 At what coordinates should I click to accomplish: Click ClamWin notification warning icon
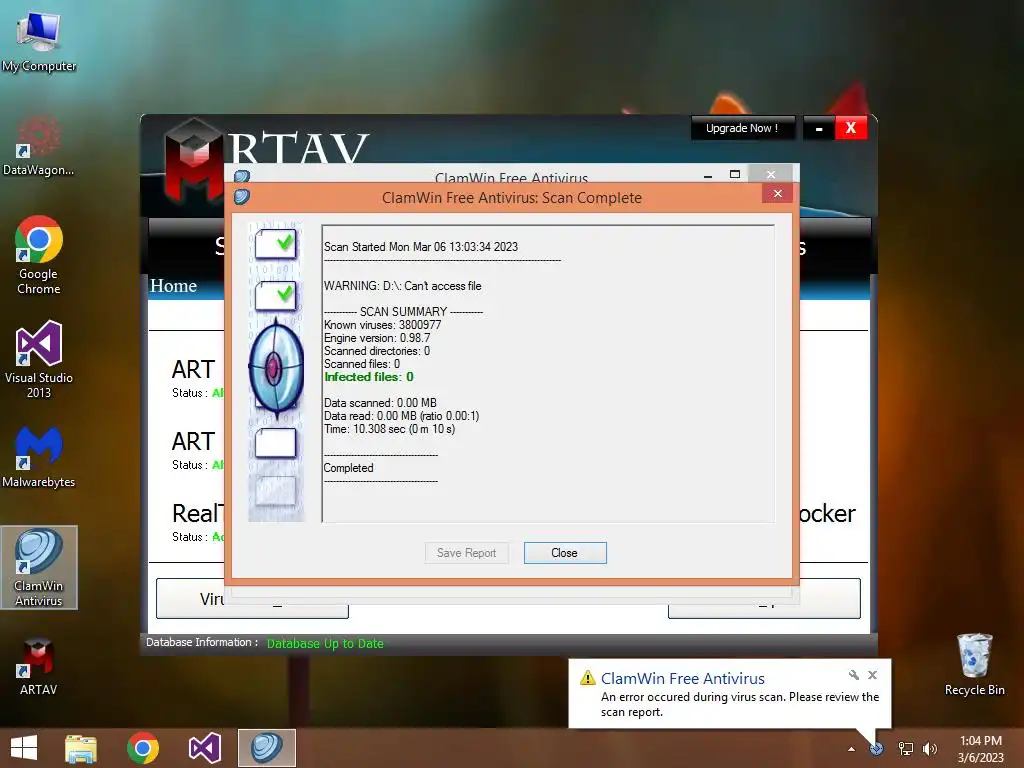(588, 678)
